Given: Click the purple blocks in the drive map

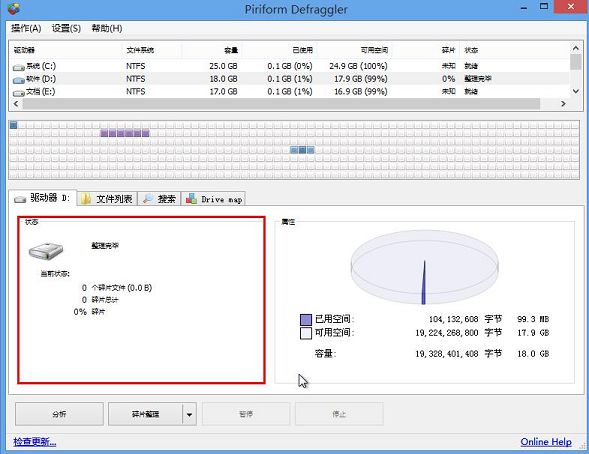Looking at the screenshot, I should [x=125, y=133].
